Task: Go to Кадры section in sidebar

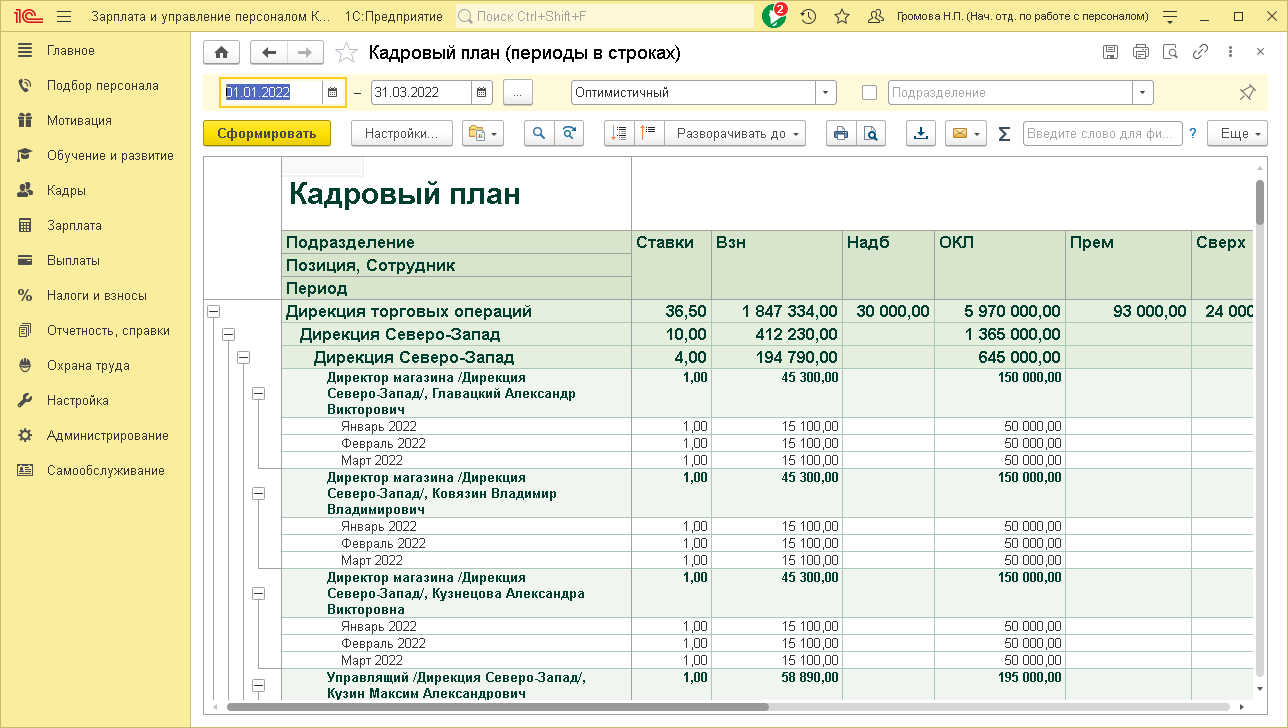Action: [66, 191]
